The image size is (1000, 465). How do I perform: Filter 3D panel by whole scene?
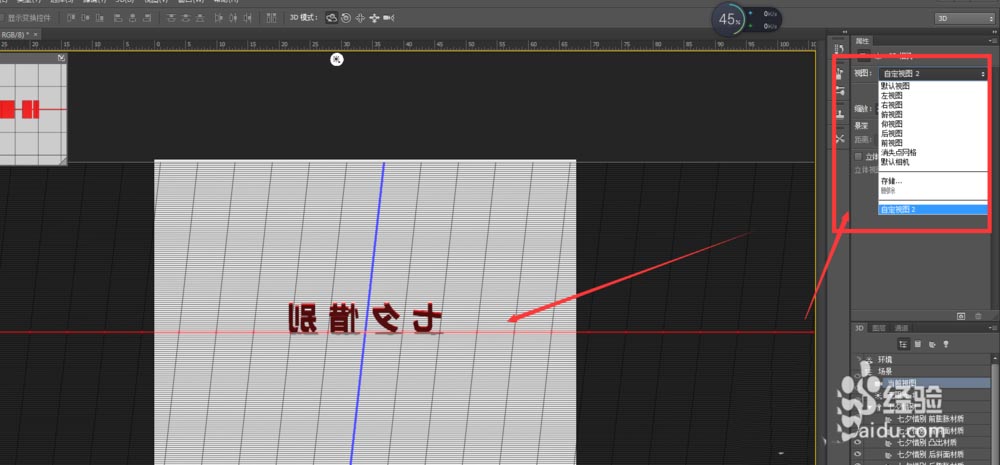(904, 344)
